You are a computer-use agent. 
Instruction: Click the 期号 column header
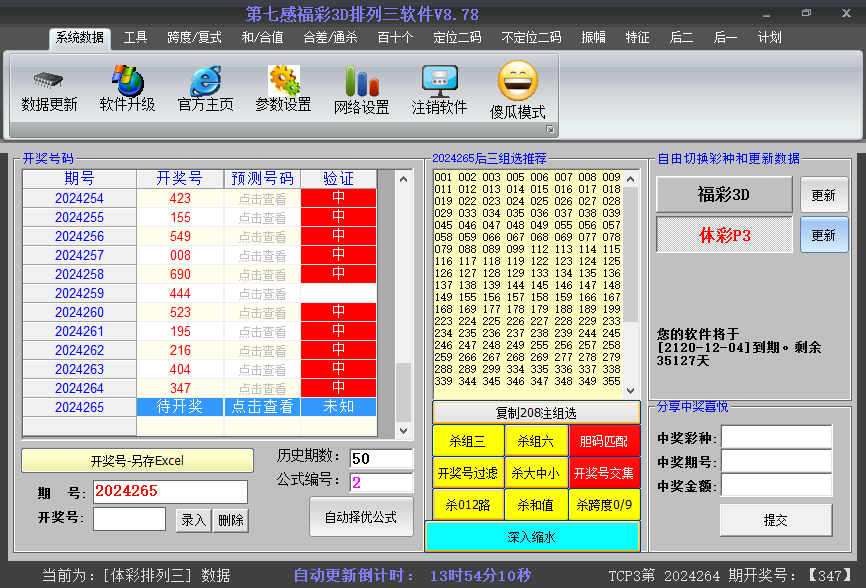(80, 179)
